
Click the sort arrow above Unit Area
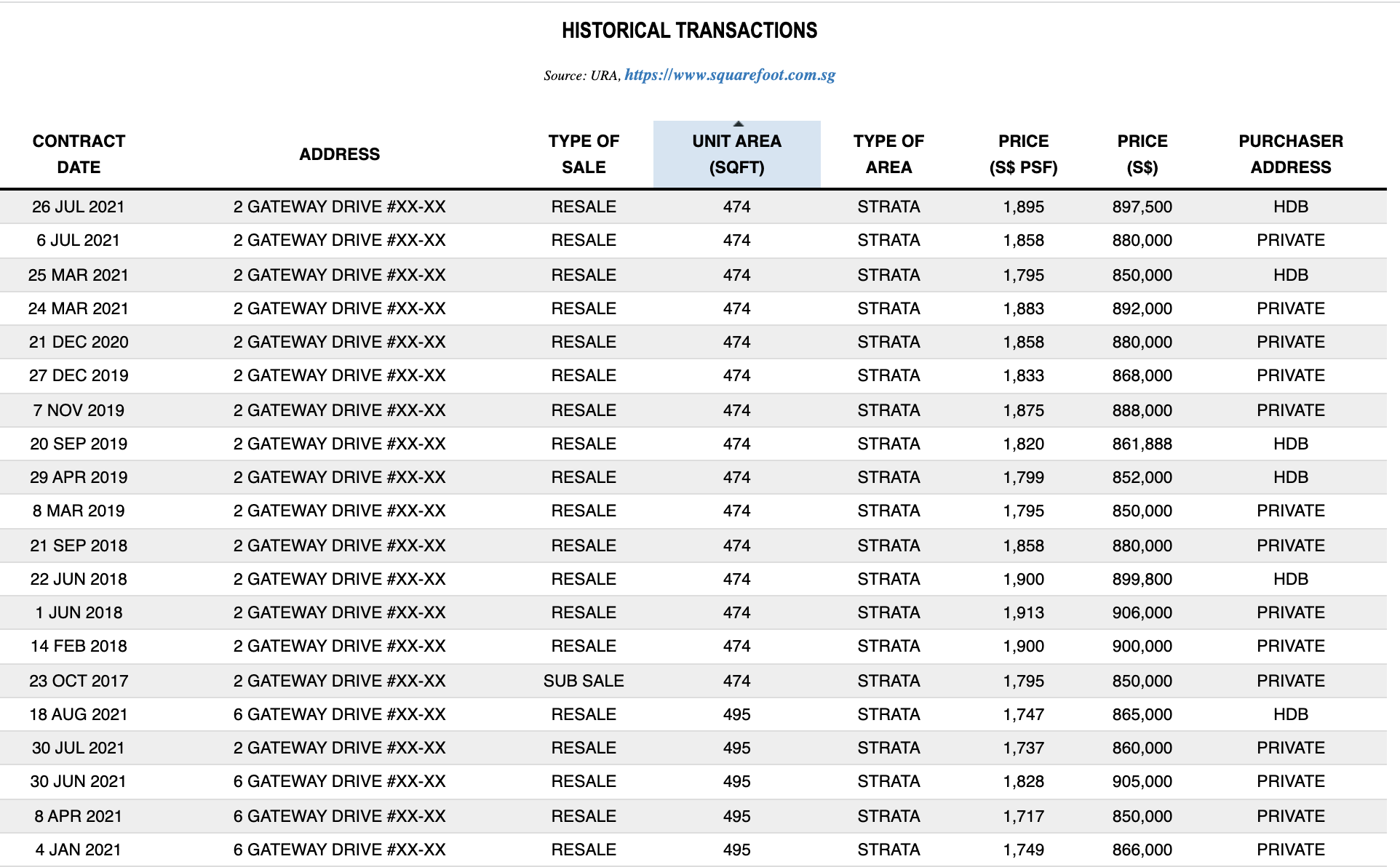coord(738,124)
